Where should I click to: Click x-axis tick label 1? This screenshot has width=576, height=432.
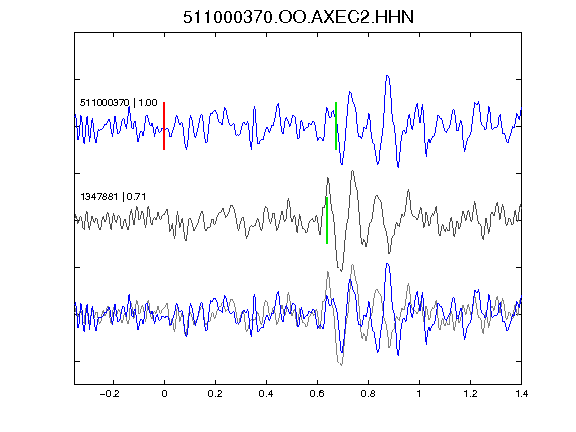pos(419,394)
